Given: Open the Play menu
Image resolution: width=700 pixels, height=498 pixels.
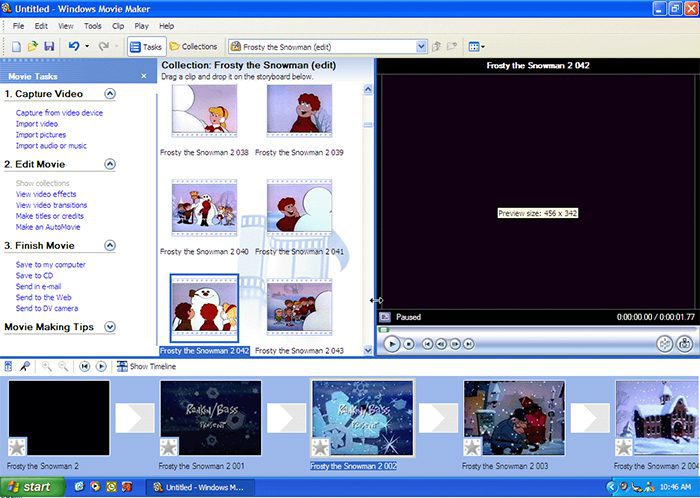Looking at the screenshot, I should pos(142,26).
